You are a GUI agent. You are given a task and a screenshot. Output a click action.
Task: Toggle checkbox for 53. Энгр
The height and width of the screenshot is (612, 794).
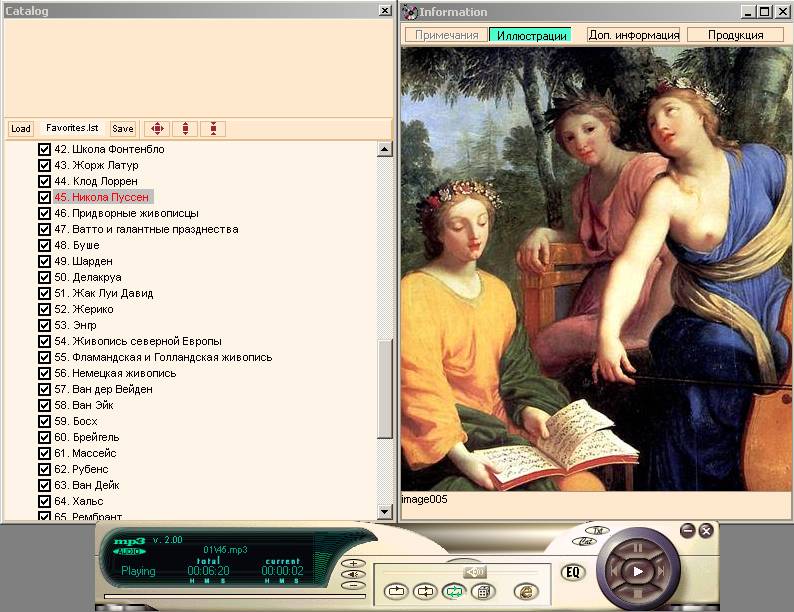[45, 325]
